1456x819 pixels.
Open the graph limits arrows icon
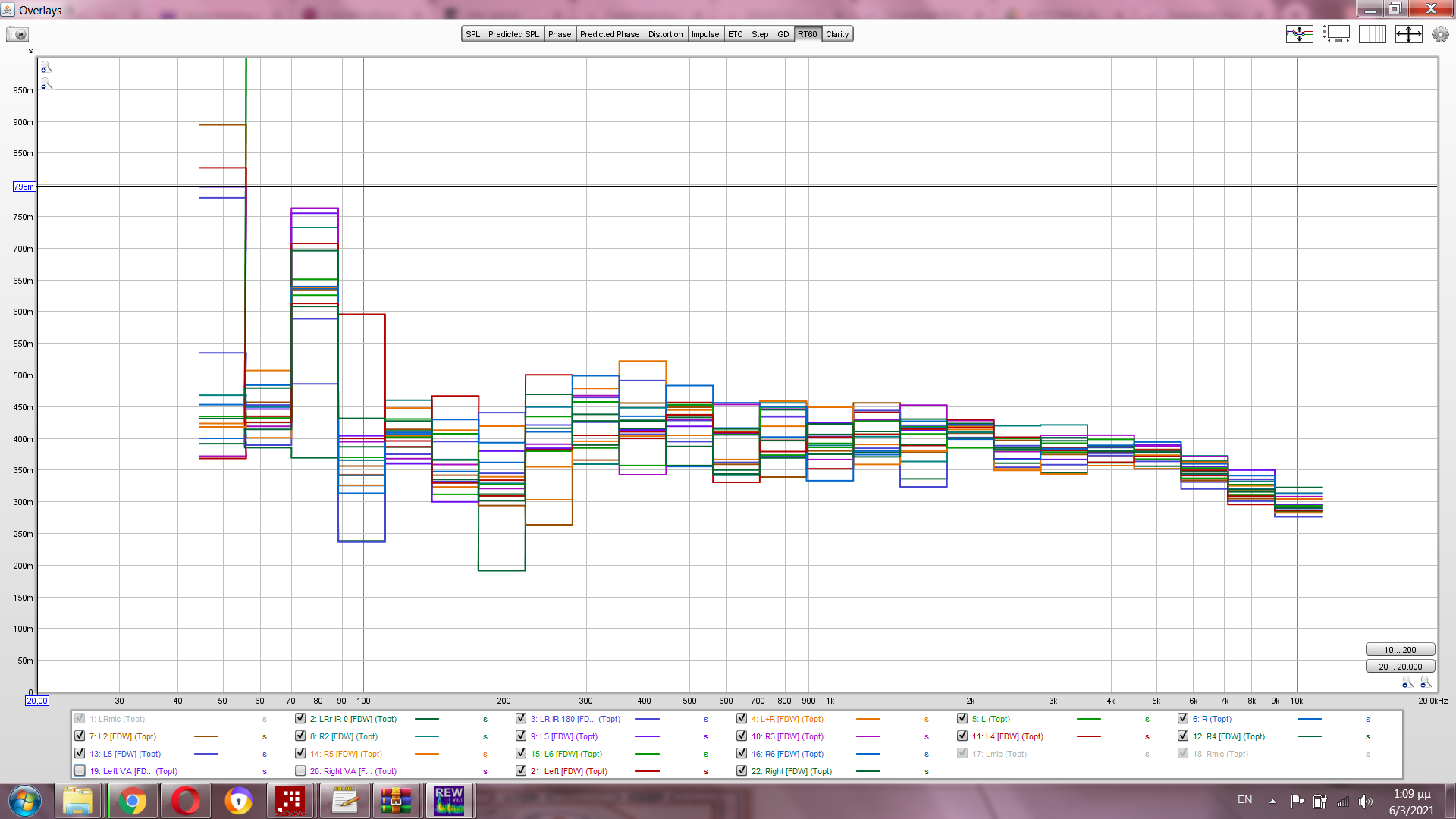pyautogui.click(x=1408, y=34)
